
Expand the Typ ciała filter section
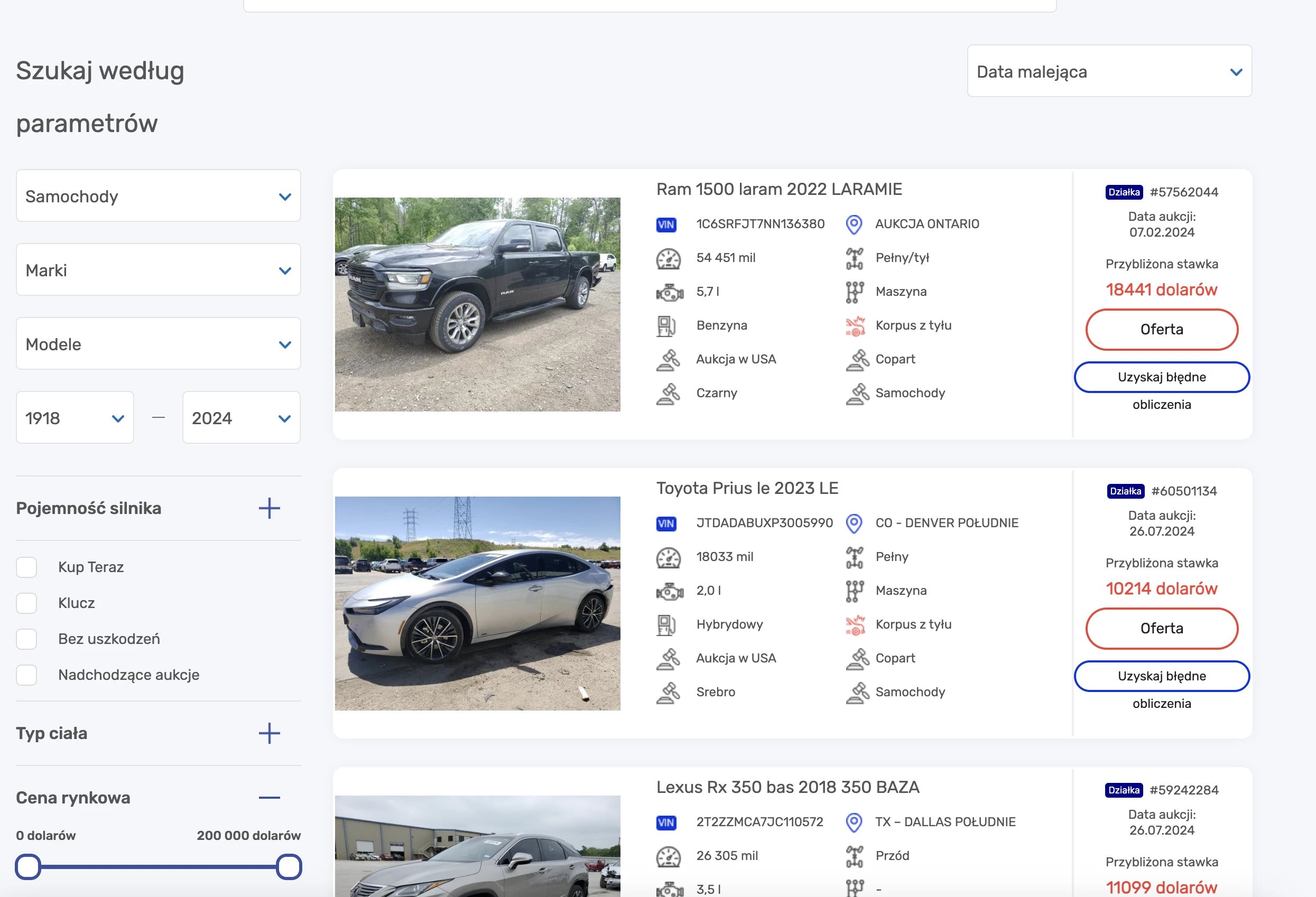click(269, 733)
